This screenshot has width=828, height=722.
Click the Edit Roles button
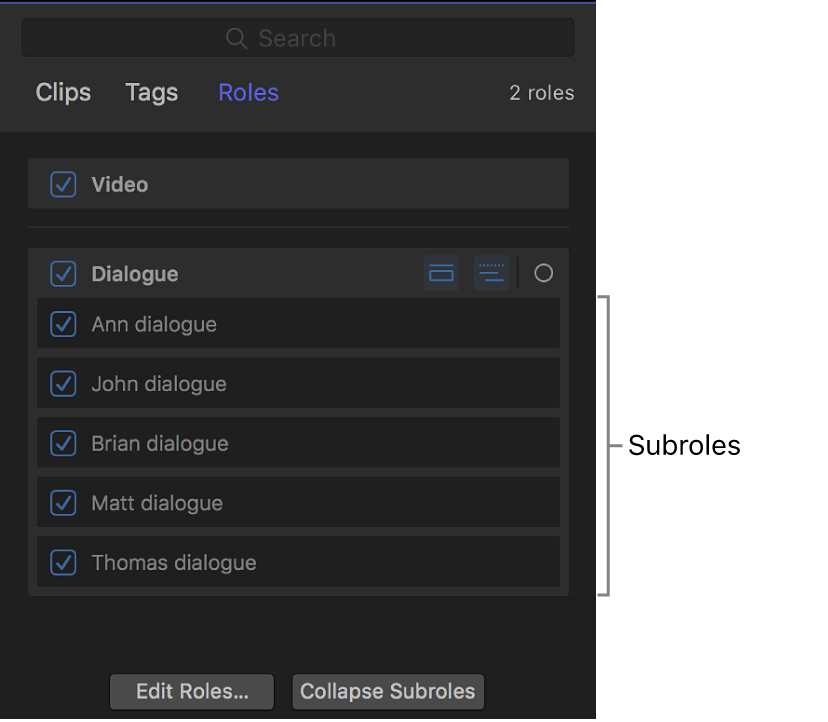point(191,691)
